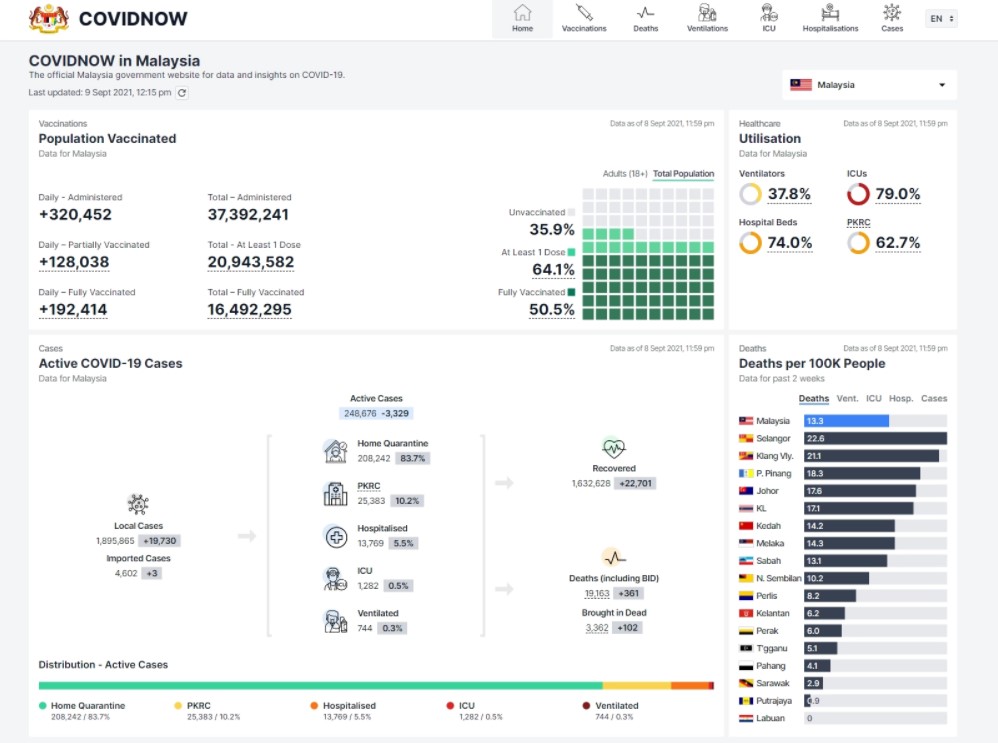Select the Home navigation tab
Viewport: 998px width, 743px height.
coord(522,18)
